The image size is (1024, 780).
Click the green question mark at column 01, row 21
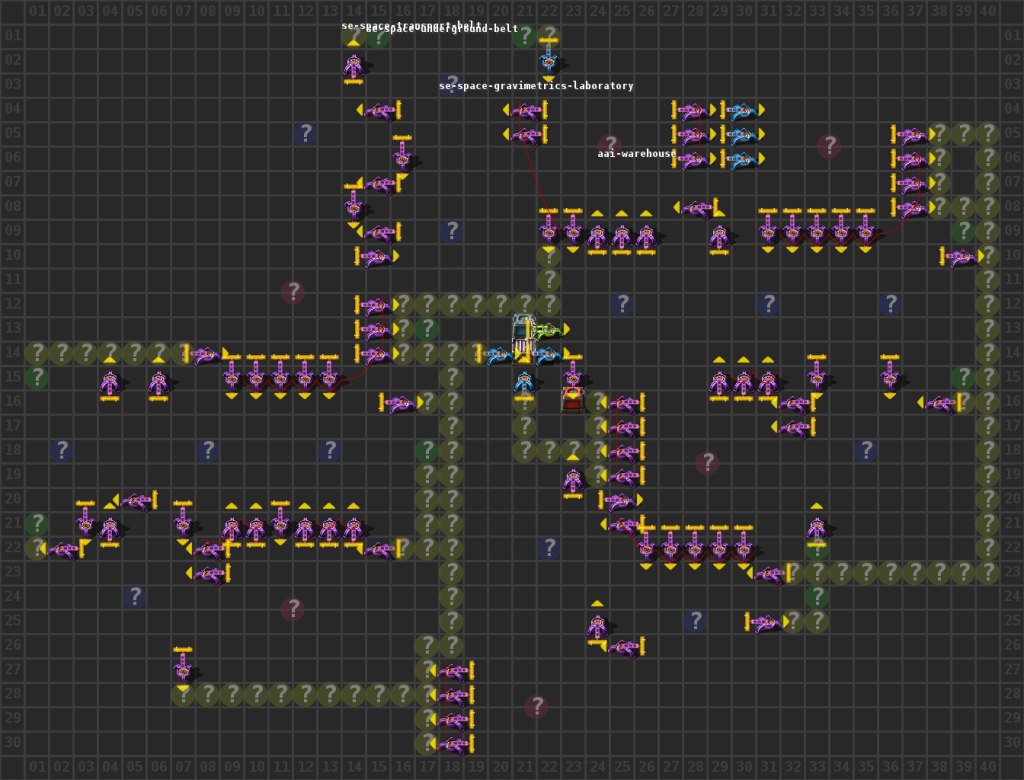point(37,523)
